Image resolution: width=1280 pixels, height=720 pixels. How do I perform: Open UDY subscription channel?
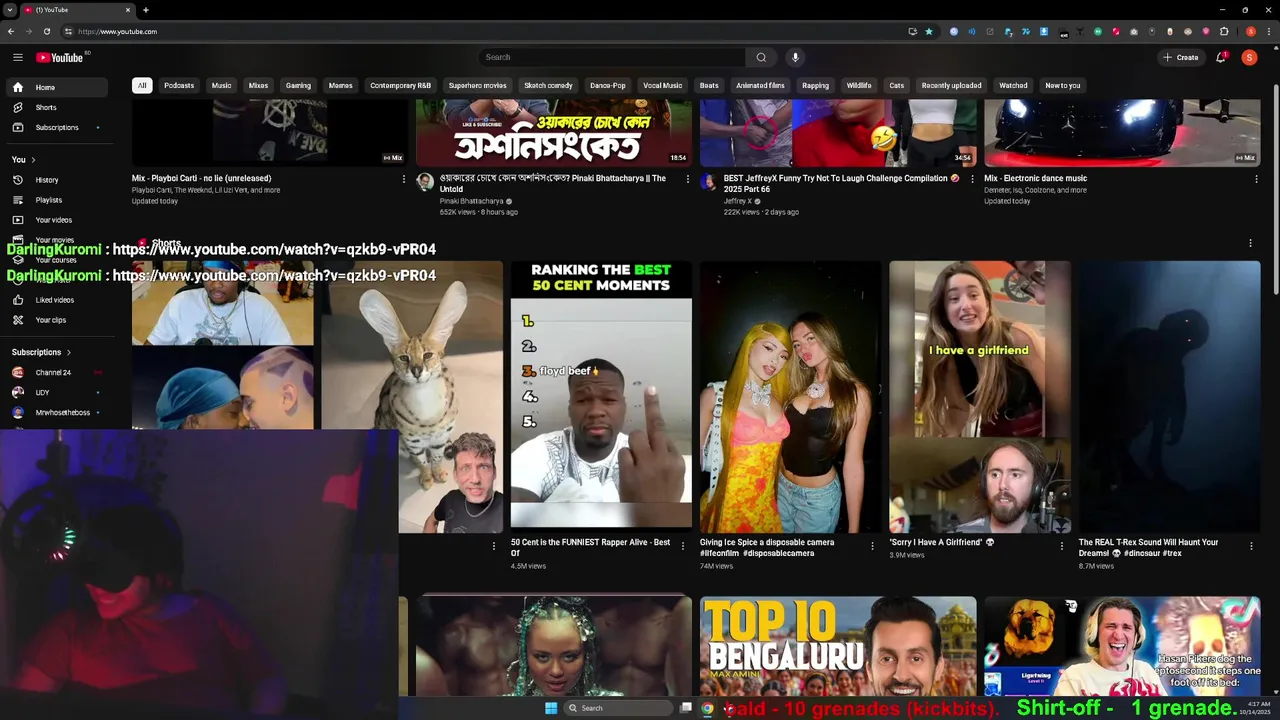click(x=55, y=392)
